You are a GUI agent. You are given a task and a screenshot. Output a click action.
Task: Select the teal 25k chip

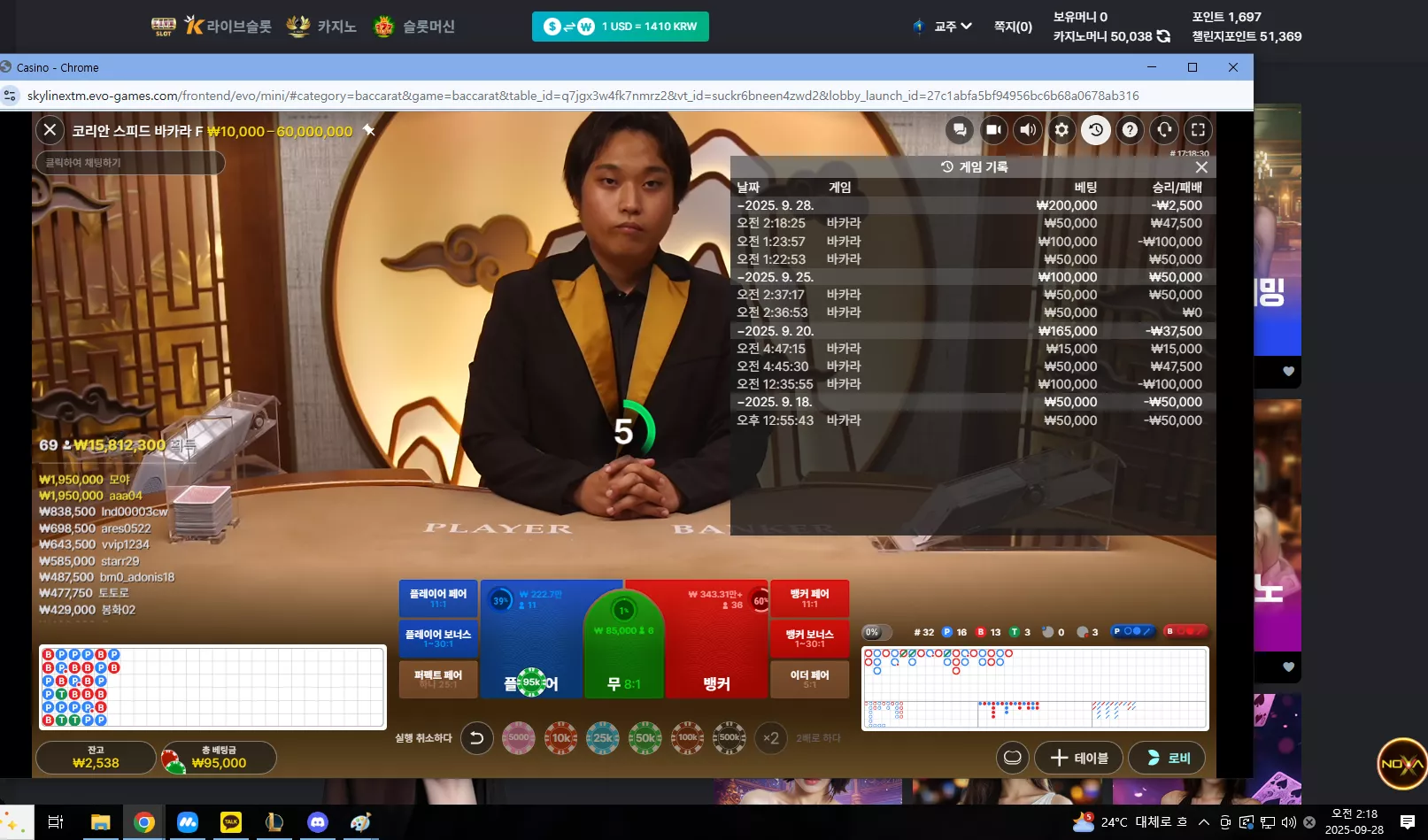[603, 738]
